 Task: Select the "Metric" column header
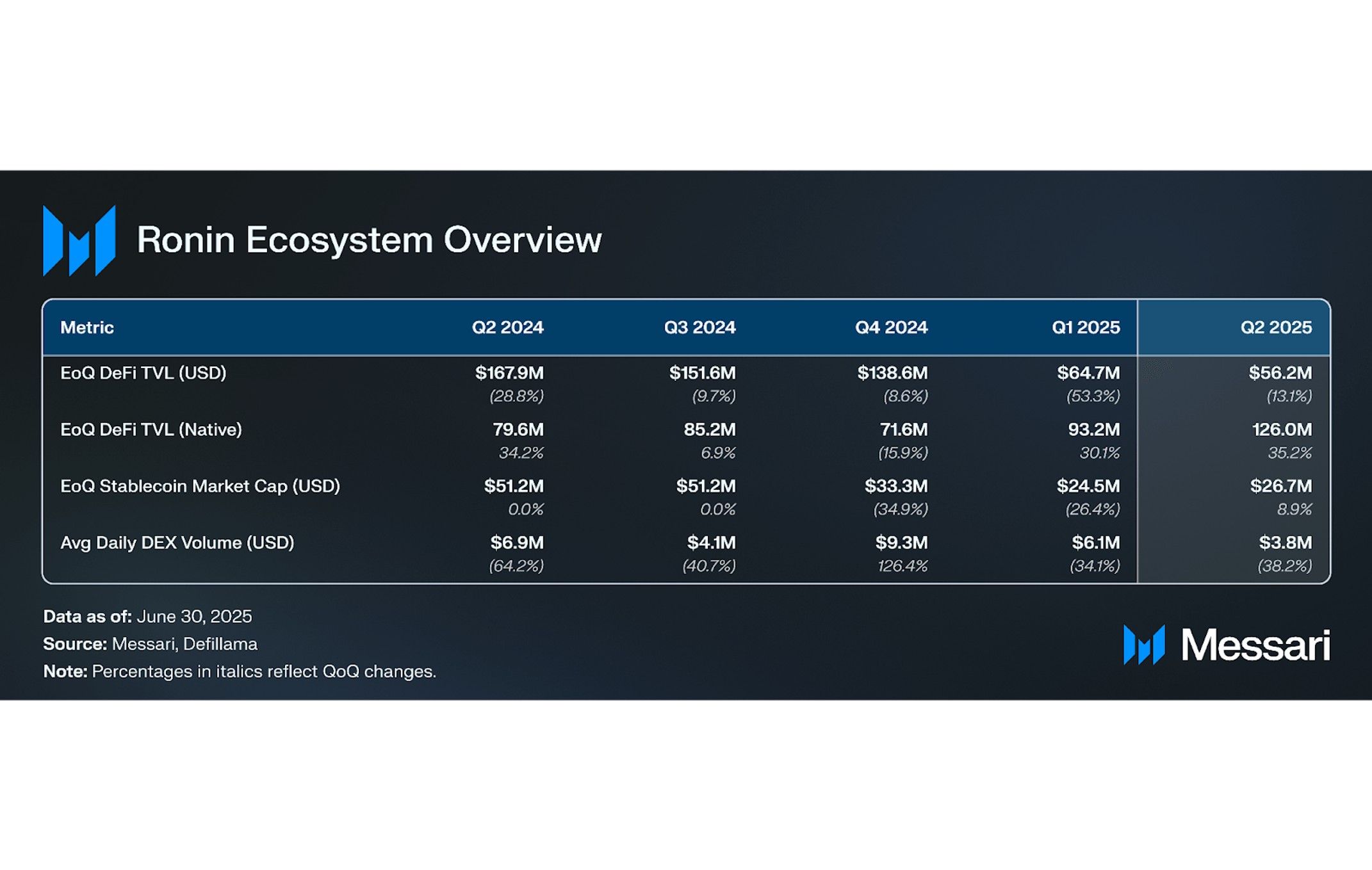pos(87,328)
